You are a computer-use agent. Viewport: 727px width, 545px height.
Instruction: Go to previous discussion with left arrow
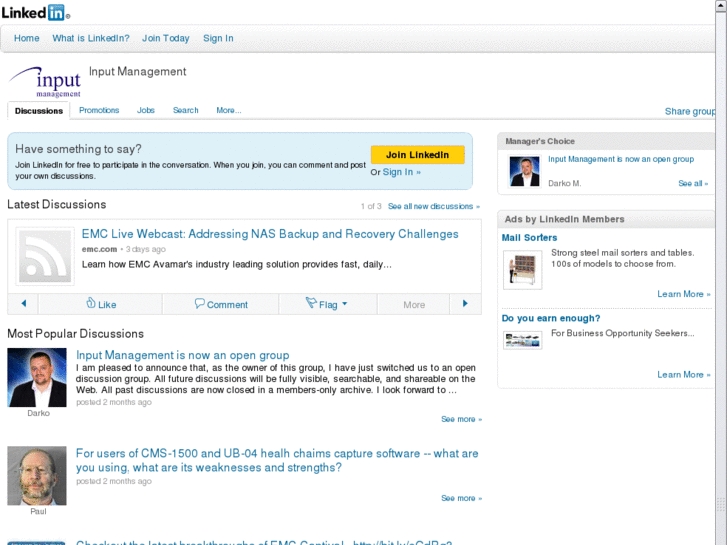pos(23,304)
